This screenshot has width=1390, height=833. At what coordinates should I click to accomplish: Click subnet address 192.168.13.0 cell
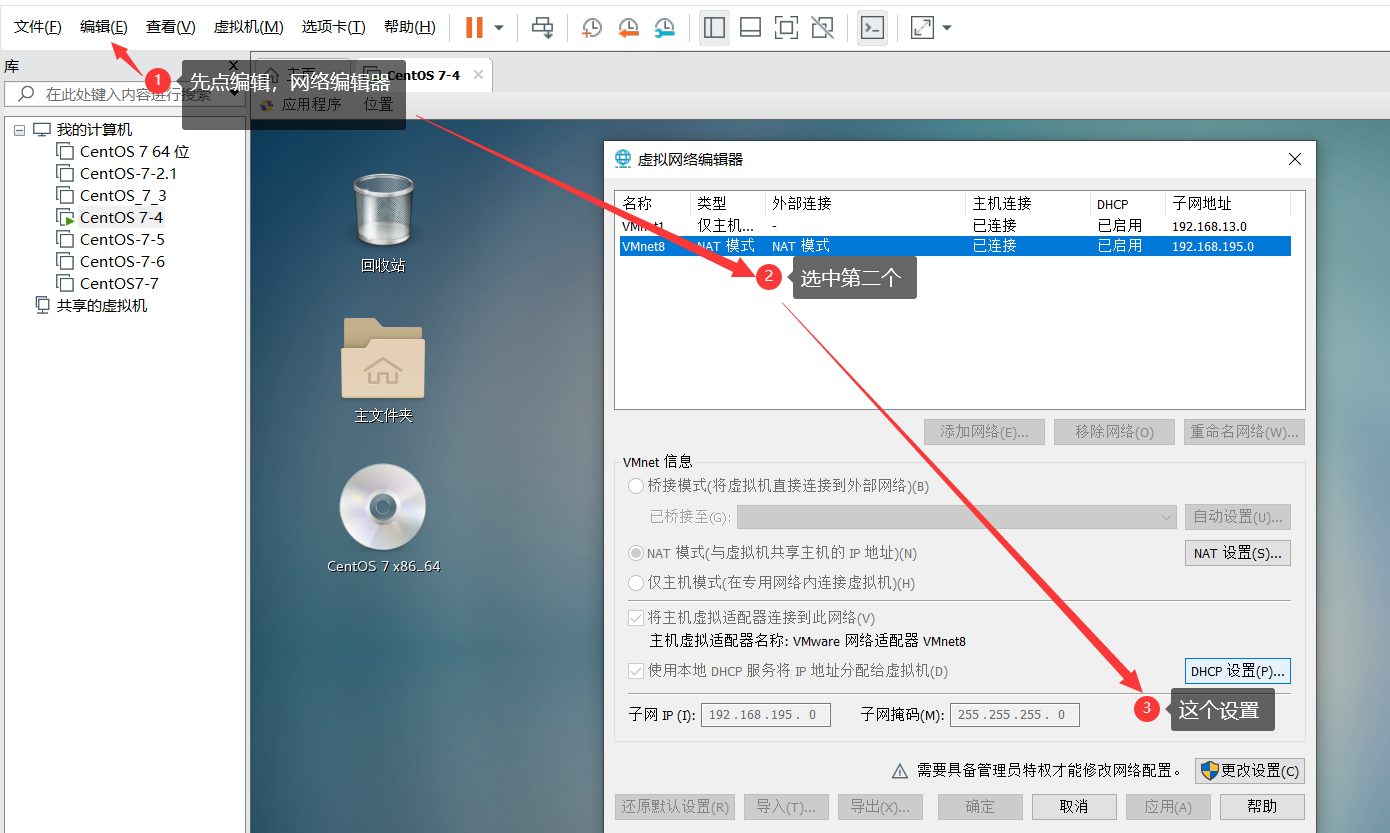point(1209,226)
